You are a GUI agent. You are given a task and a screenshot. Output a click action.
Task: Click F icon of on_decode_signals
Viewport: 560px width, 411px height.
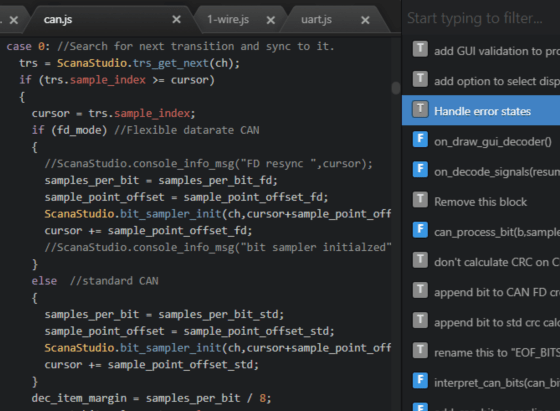420,169
